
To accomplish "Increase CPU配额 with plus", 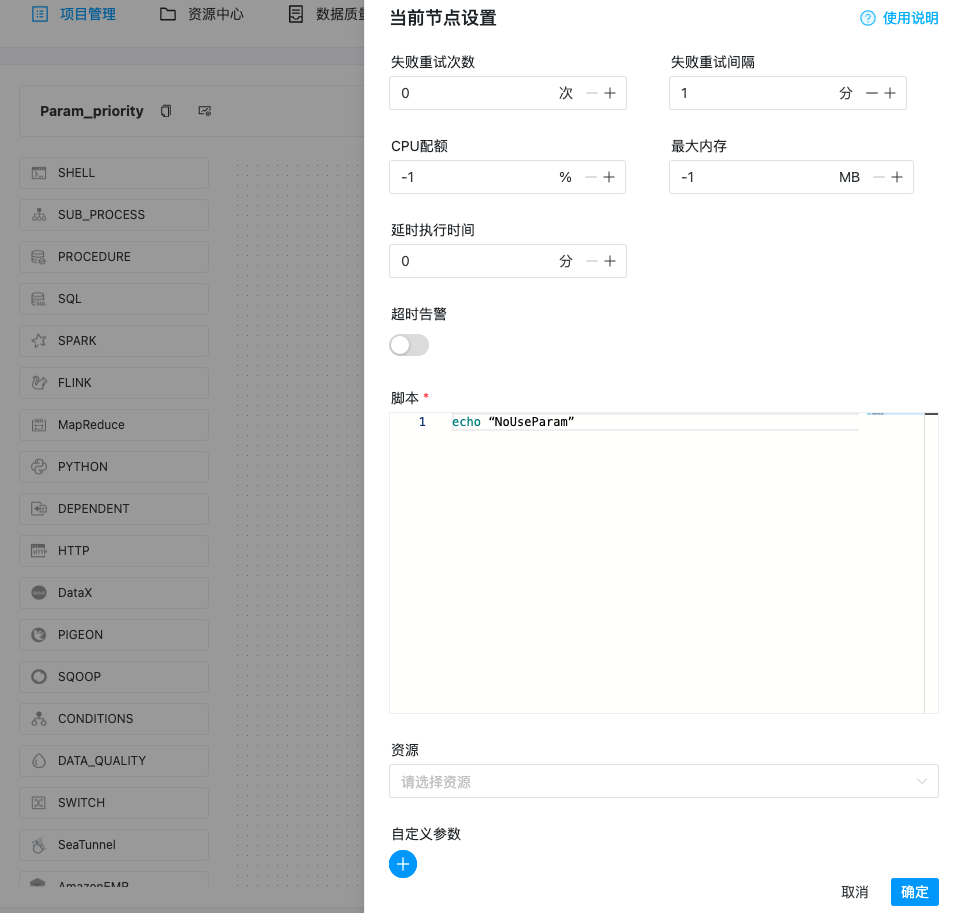I will [x=609, y=177].
